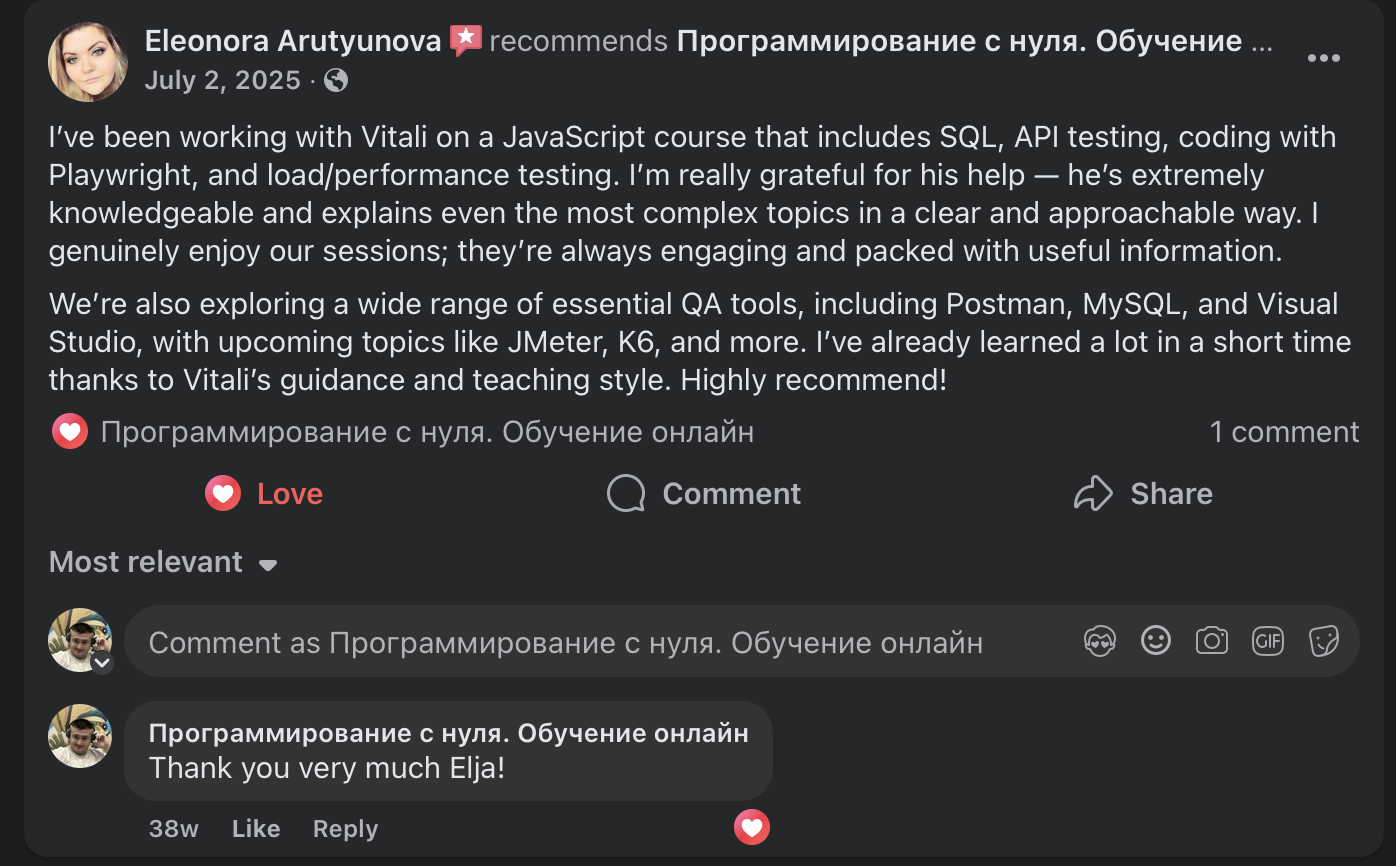The height and width of the screenshot is (866, 1396).
Task: Click the Comment button on the post
Action: click(x=704, y=493)
